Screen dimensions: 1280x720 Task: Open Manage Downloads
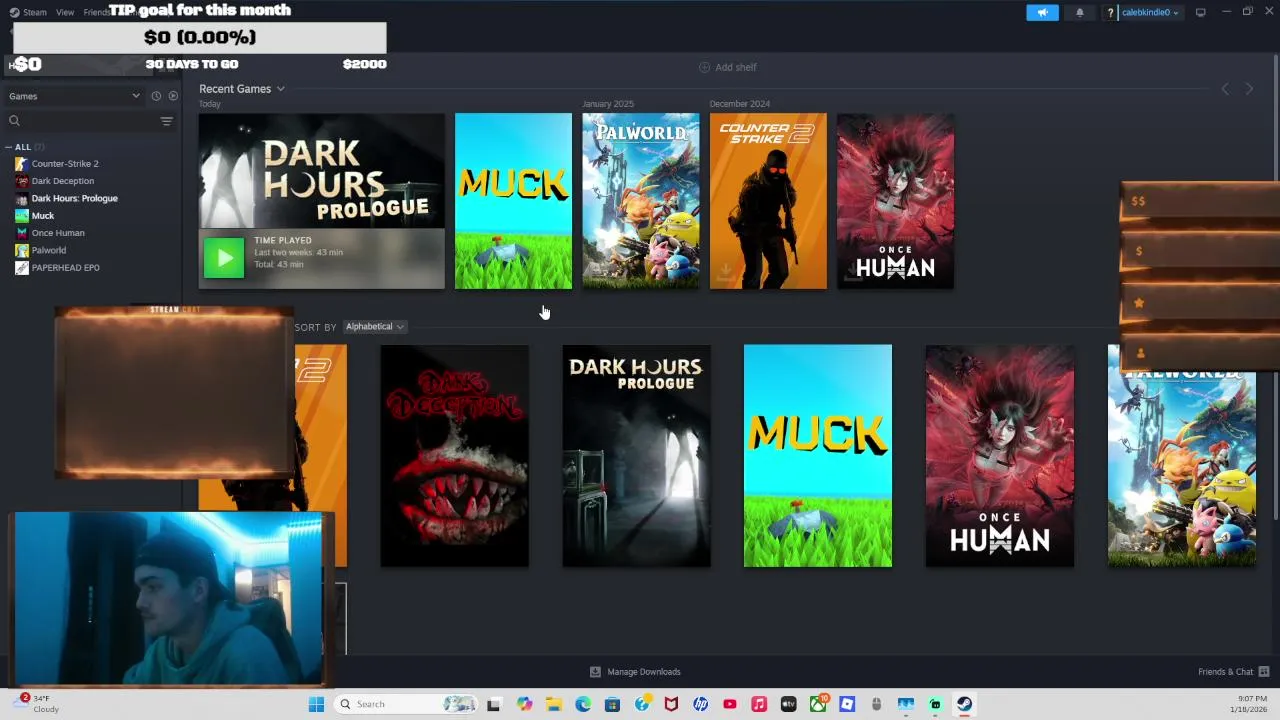[x=635, y=672]
